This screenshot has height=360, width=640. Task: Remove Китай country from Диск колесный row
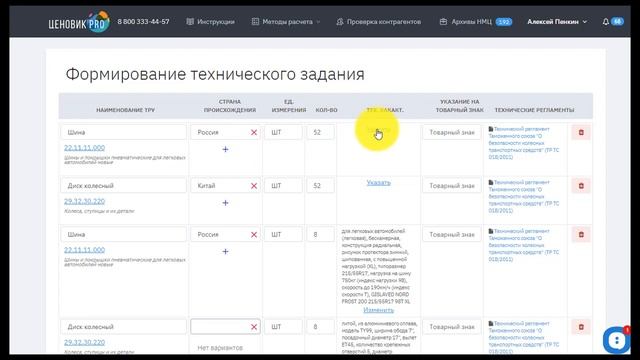tap(254, 186)
